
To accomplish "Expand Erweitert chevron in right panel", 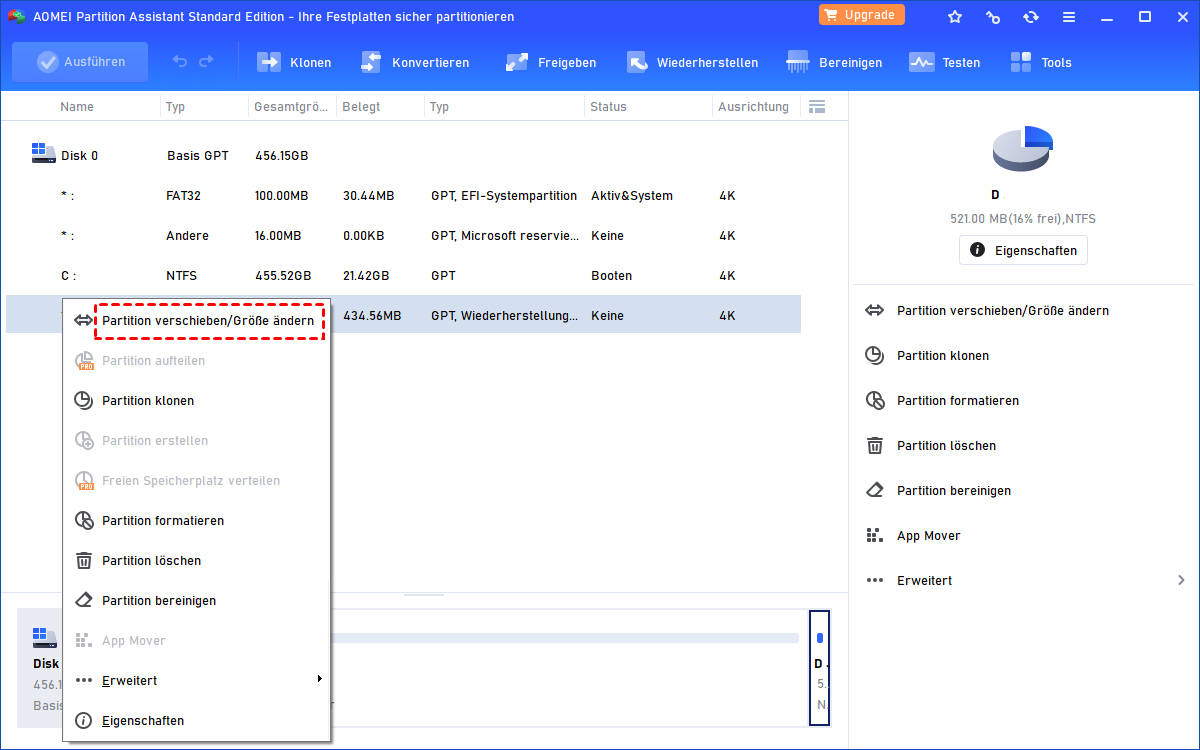I will pos(1181,580).
